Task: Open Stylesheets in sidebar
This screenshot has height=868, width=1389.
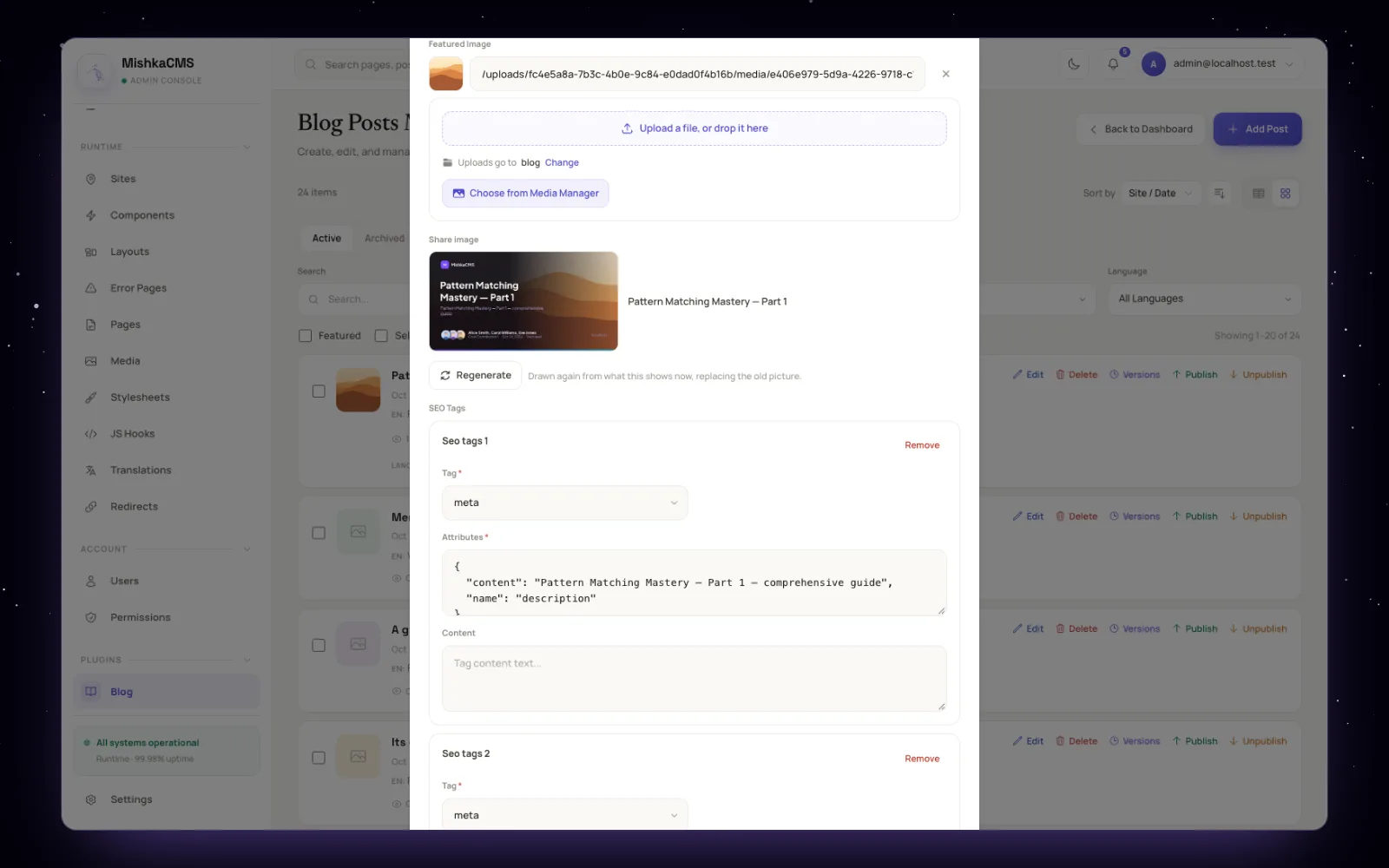Action: tap(166, 398)
